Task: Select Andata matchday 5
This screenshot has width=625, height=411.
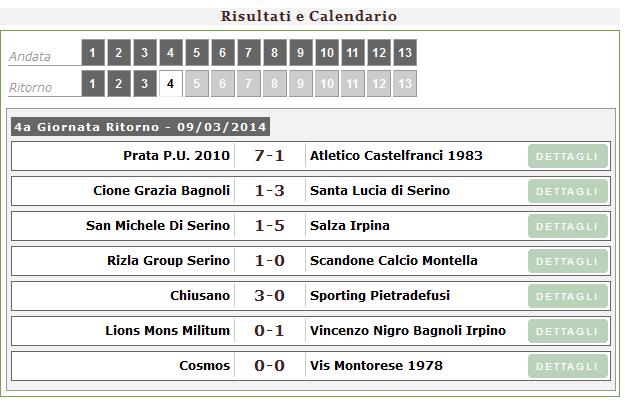Action: (196, 53)
